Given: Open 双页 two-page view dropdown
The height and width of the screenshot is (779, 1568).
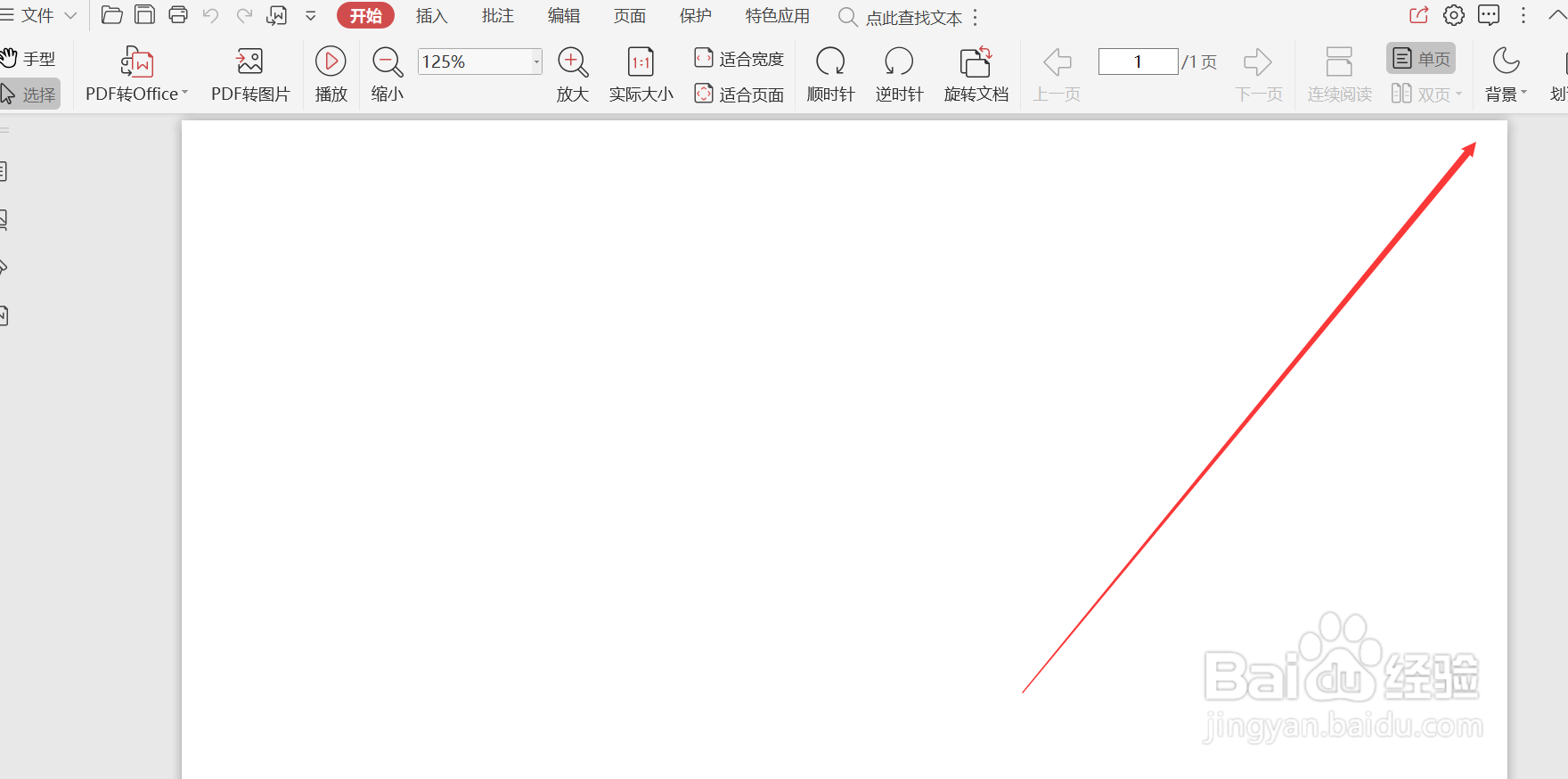Looking at the screenshot, I should 1426,94.
